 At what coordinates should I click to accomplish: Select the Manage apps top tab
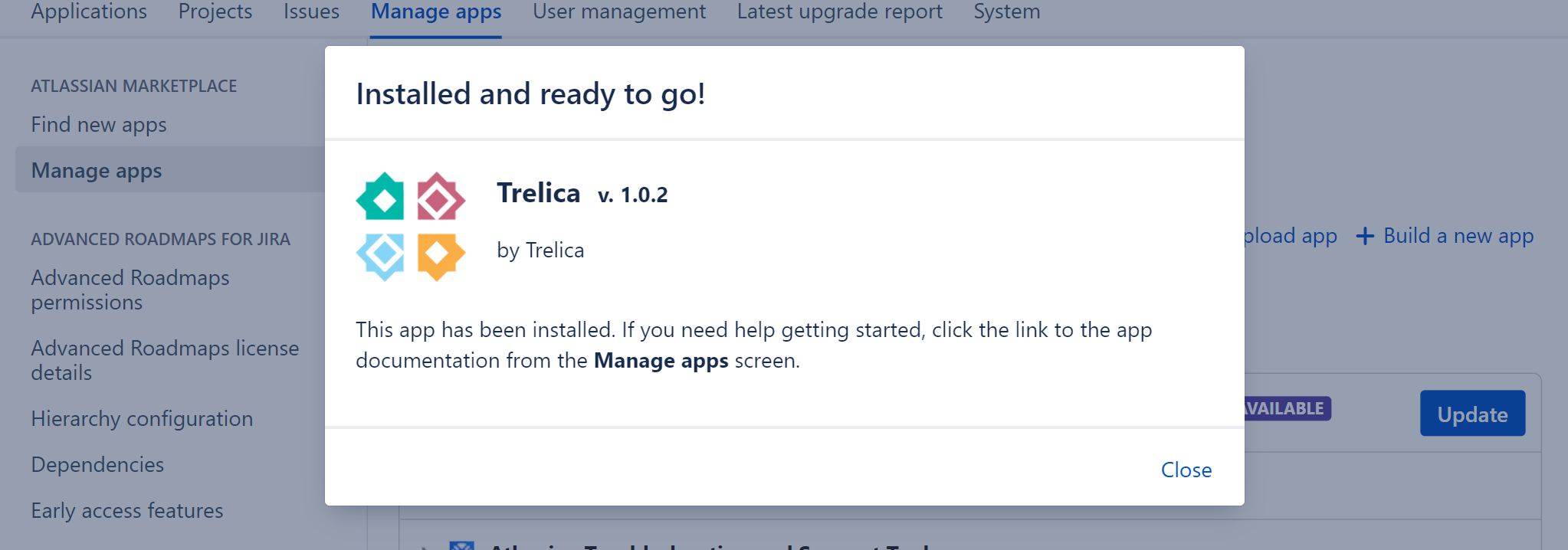(x=436, y=11)
